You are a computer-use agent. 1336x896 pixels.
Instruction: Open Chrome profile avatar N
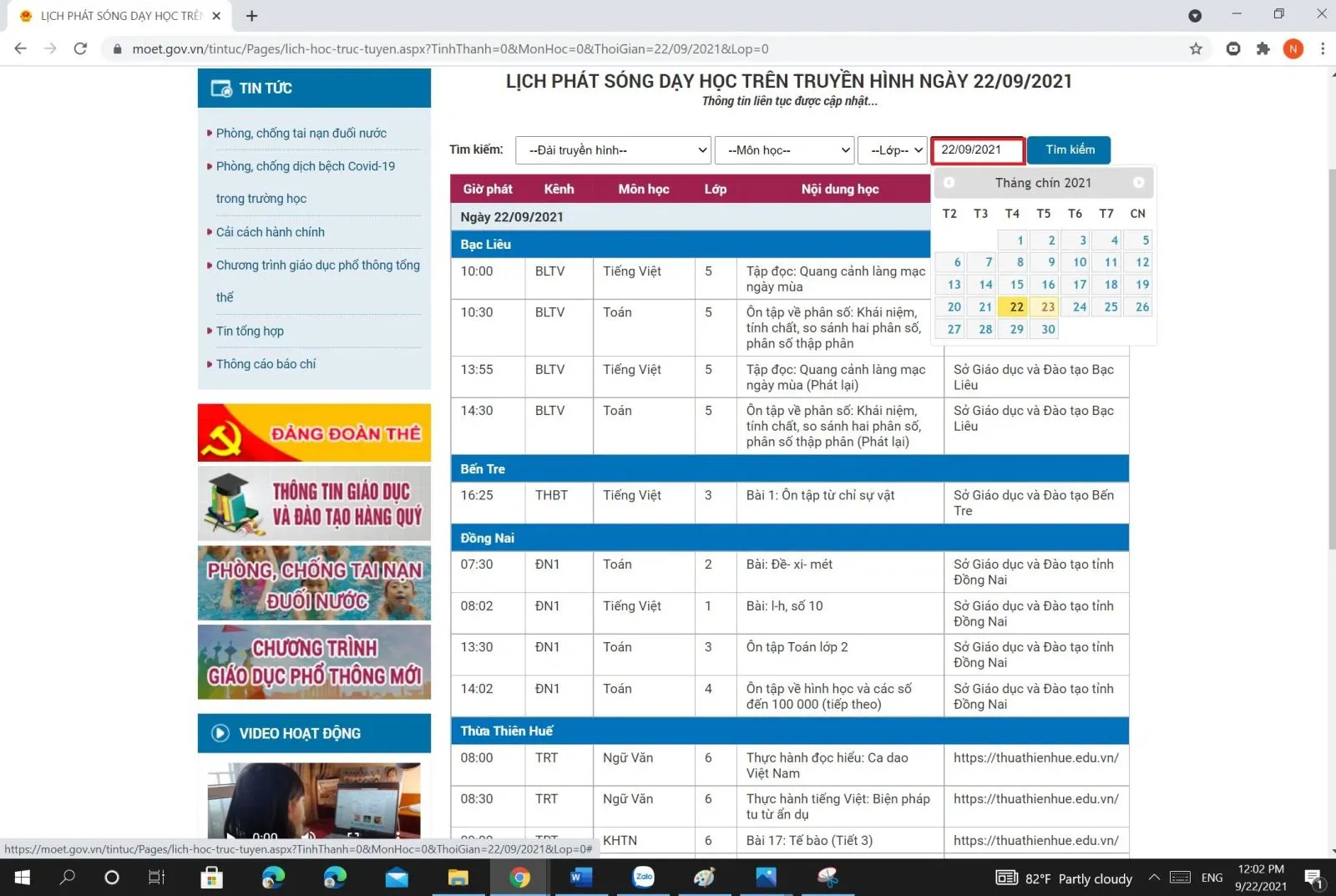[x=1293, y=48]
